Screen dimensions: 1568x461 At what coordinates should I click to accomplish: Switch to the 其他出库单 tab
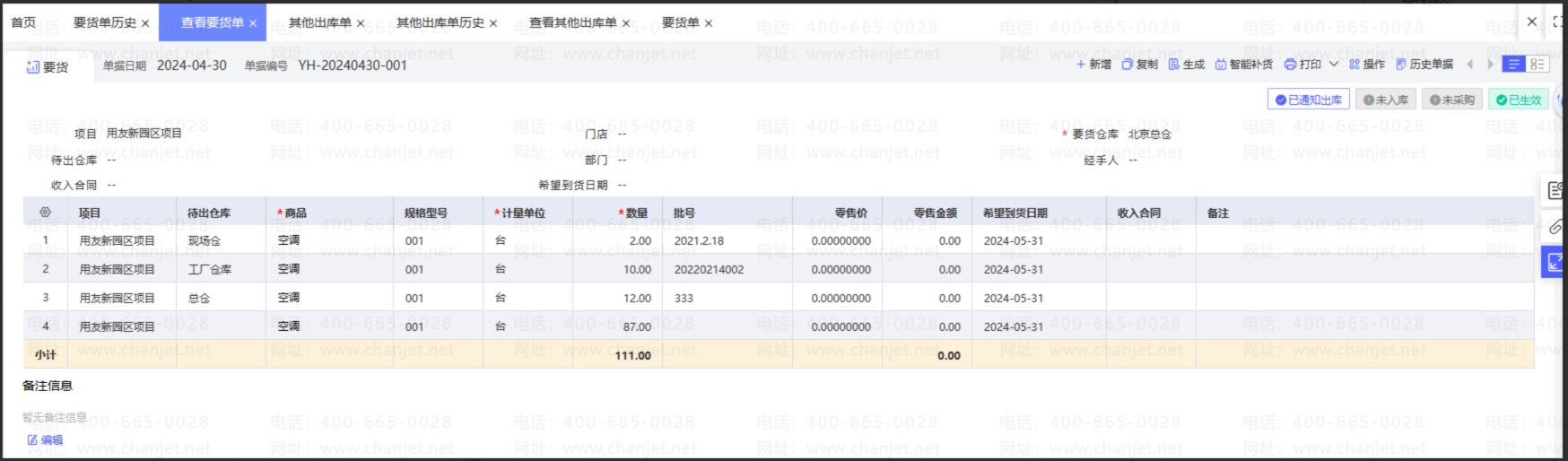(320, 22)
